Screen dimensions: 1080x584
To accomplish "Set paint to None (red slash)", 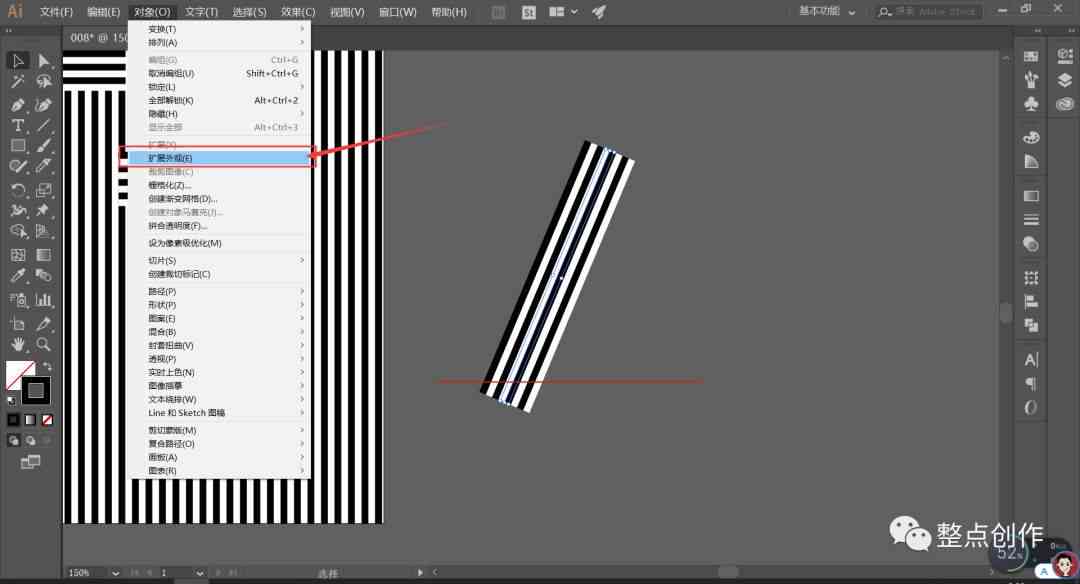I will point(47,419).
